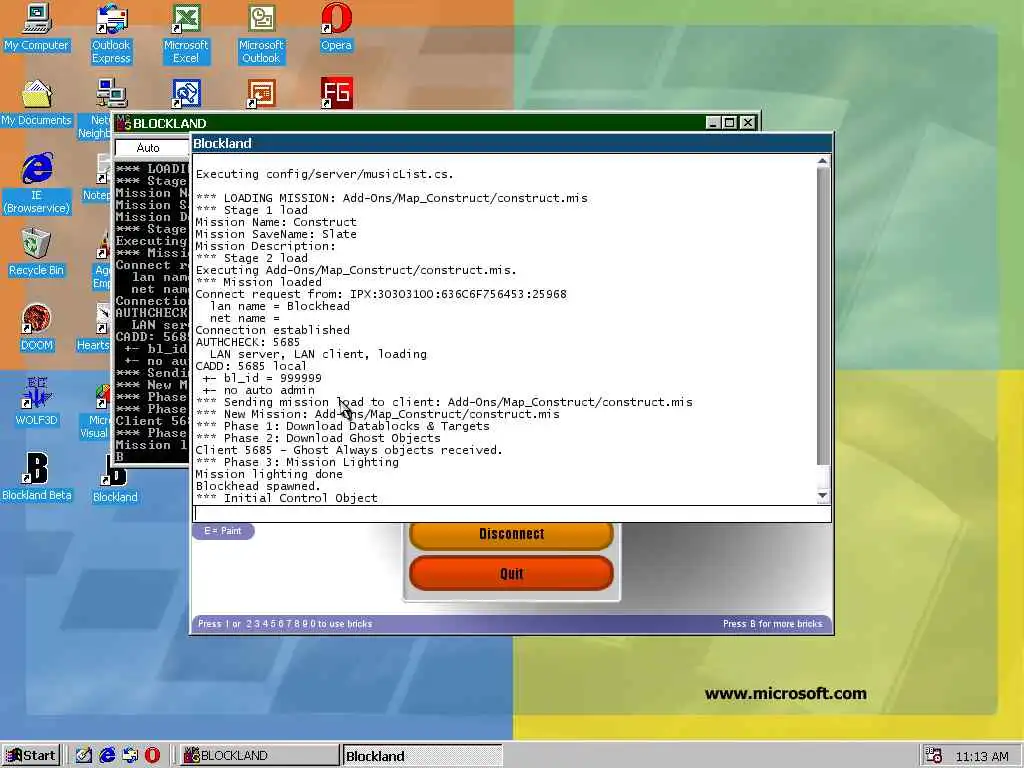Click the Start button

31,756
